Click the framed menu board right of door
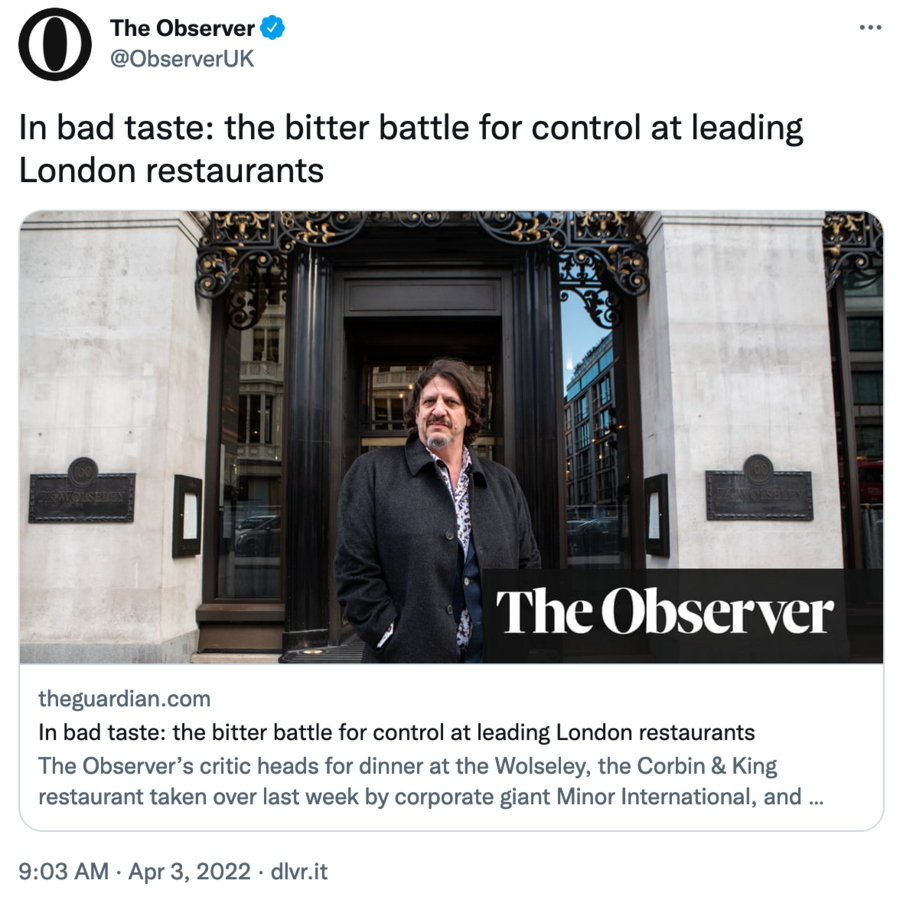 656,514
